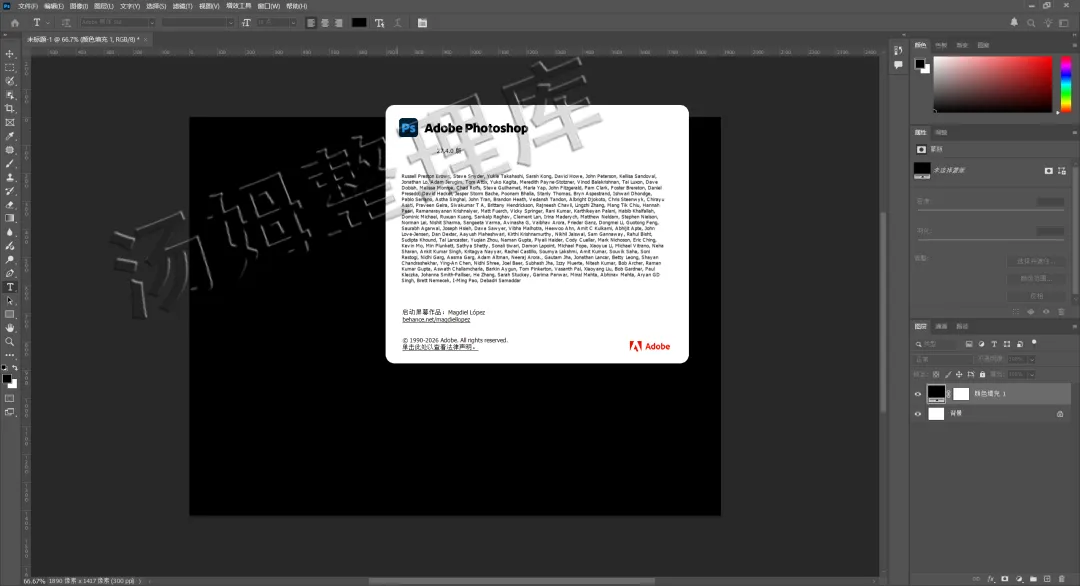1080x586 pixels.
Task: Select the Eyedropper tool
Action: tap(10, 136)
